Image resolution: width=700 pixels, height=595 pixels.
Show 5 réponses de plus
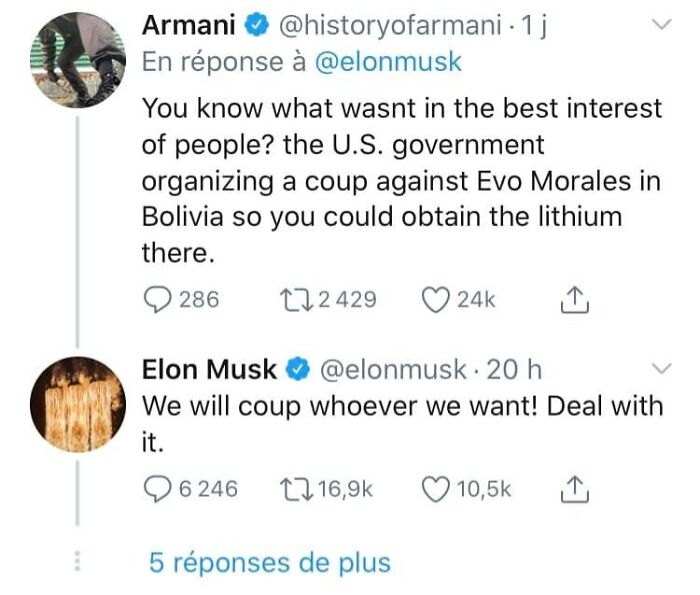[x=269, y=563]
